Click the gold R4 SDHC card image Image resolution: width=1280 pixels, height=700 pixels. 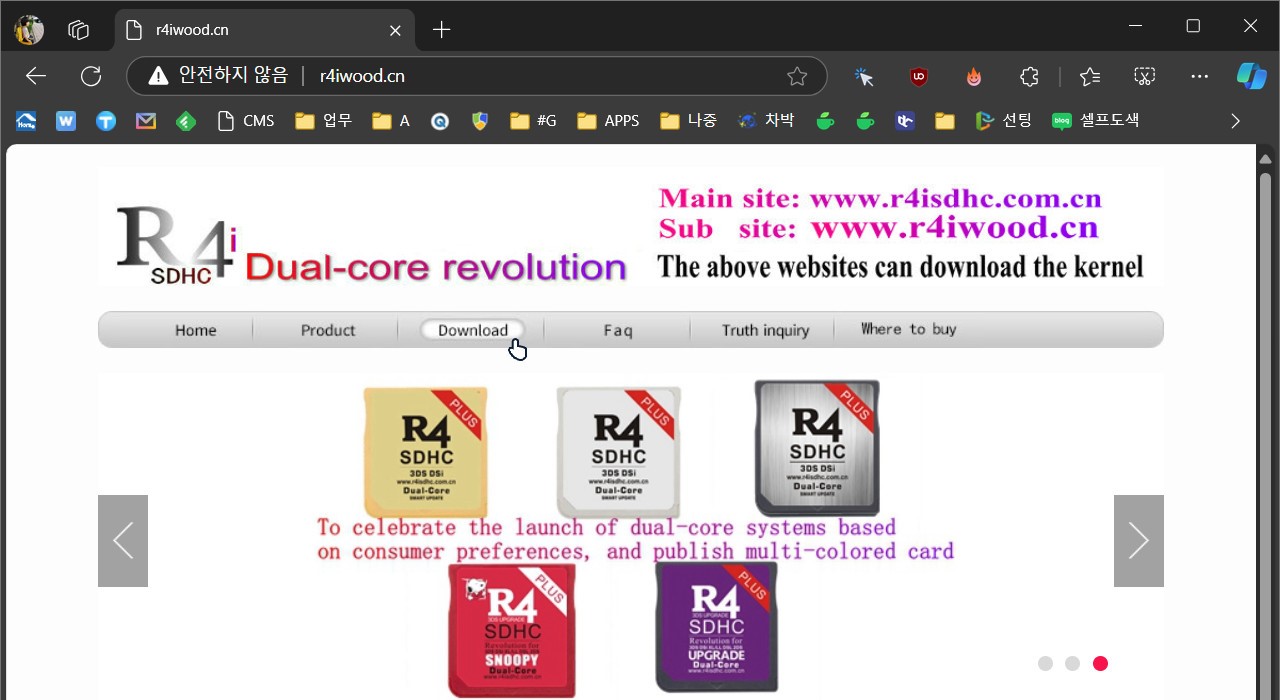pyautogui.click(x=425, y=452)
